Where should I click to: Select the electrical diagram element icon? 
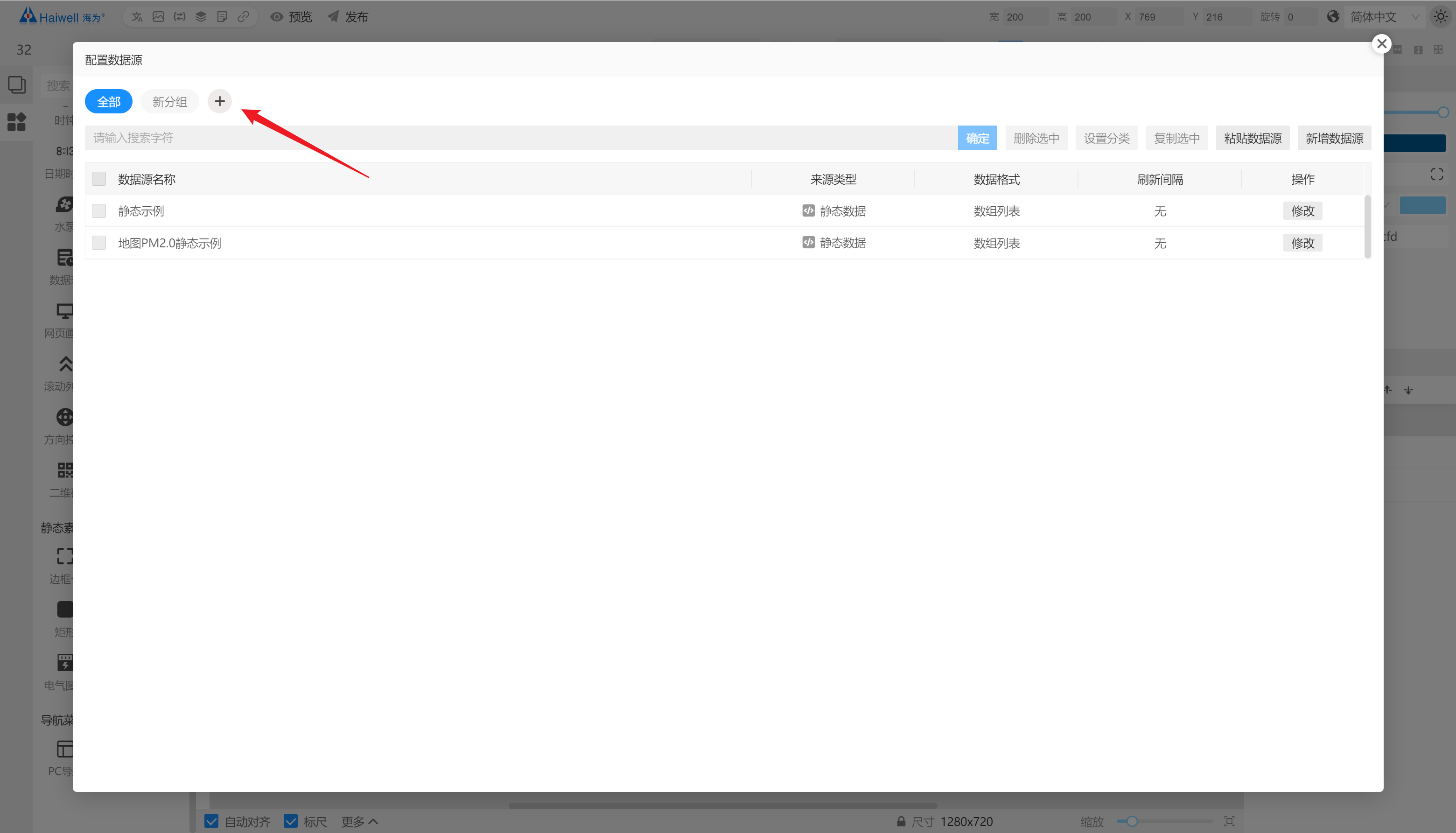coord(65,663)
